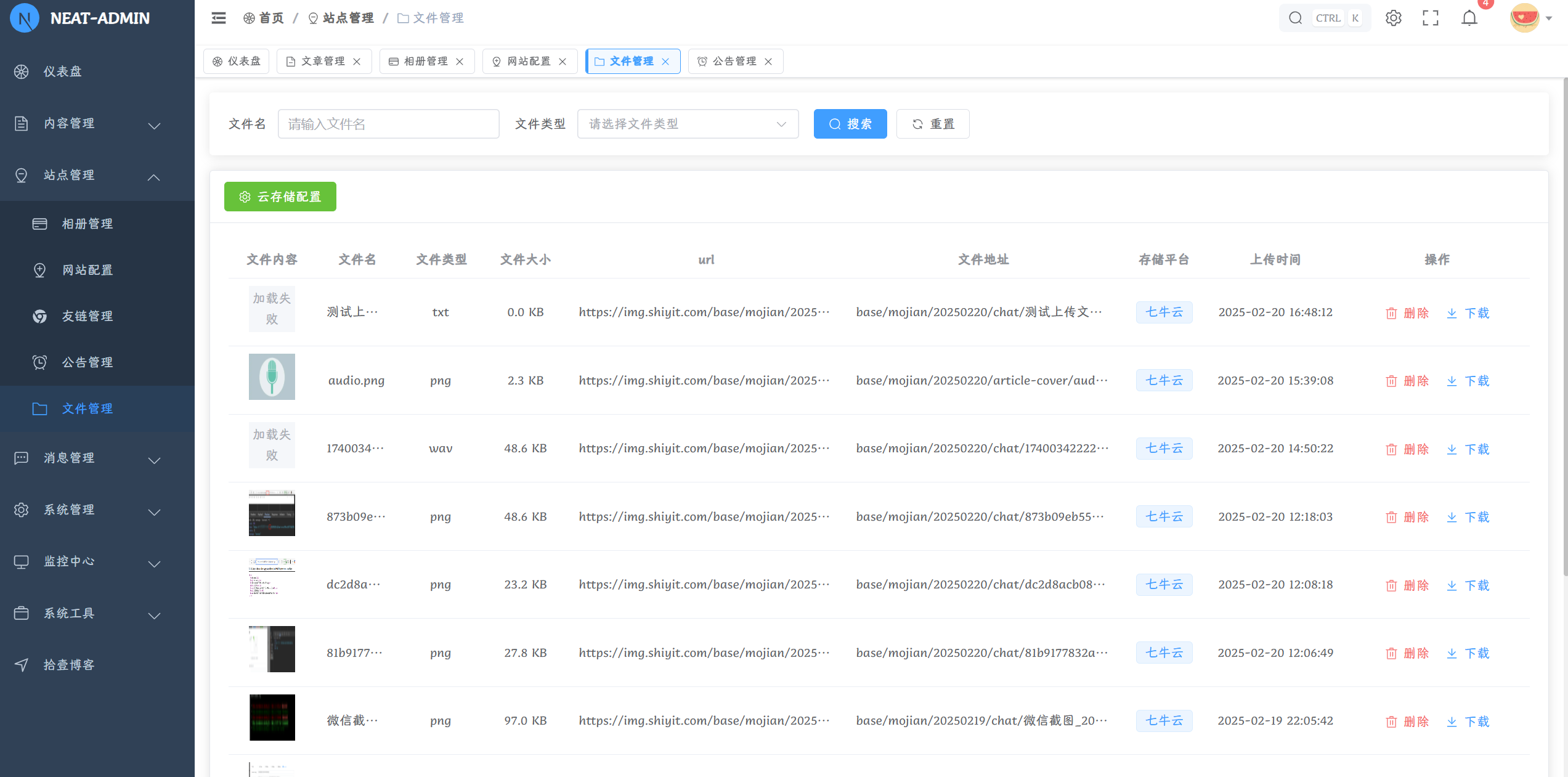Screen dimensions: 1568x777
Task: Click the blue 搜索 button
Action: (x=850, y=124)
